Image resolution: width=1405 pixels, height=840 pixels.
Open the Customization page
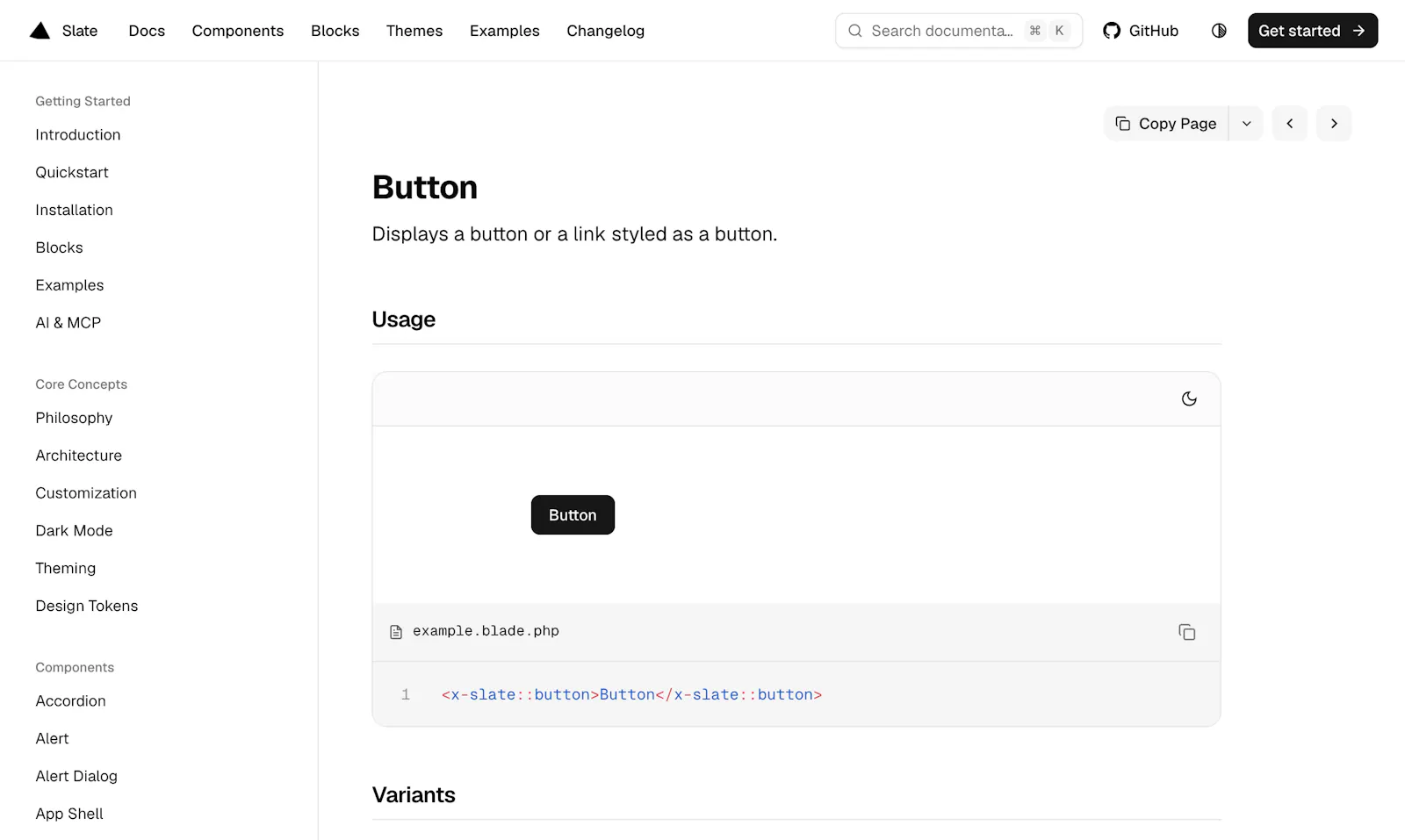coord(86,494)
